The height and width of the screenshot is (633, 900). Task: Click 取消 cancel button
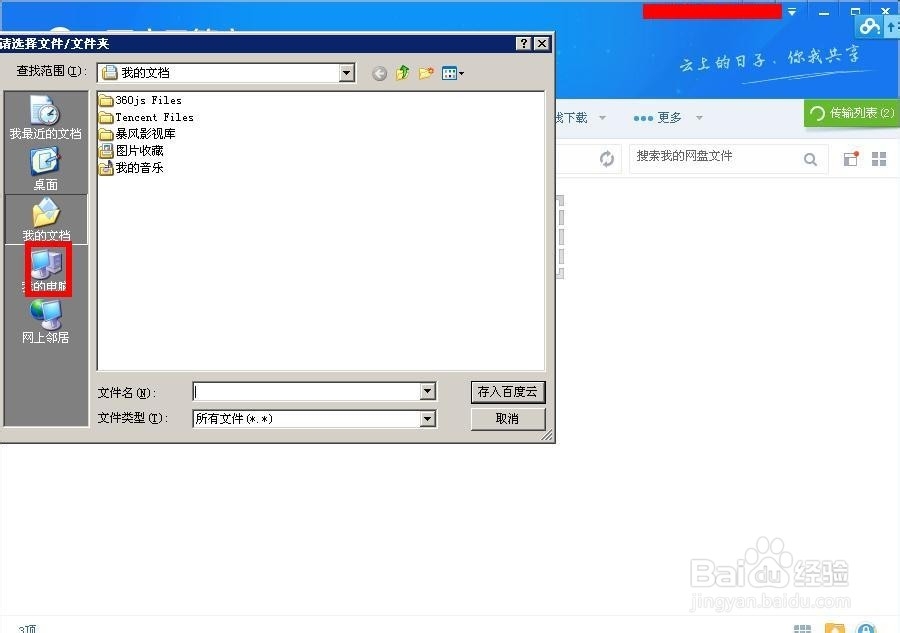click(507, 419)
